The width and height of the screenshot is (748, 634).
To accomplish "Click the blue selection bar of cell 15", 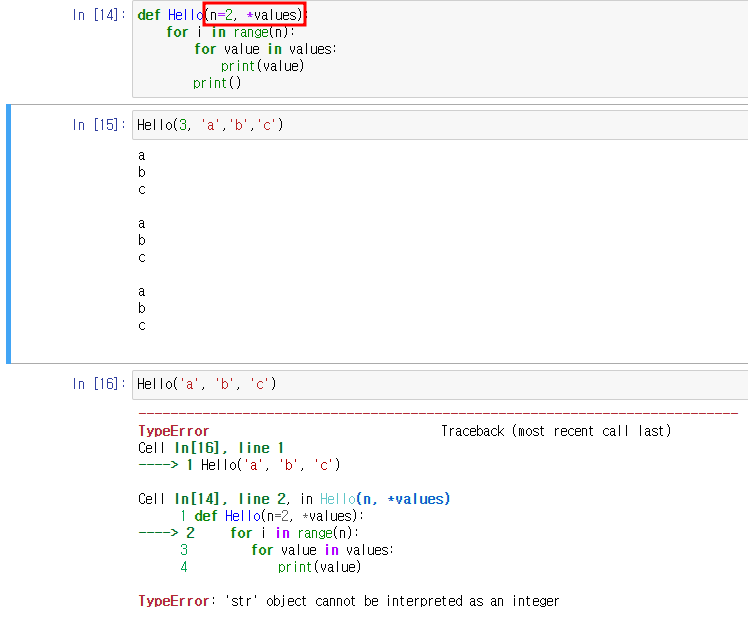I will click(x=8, y=234).
